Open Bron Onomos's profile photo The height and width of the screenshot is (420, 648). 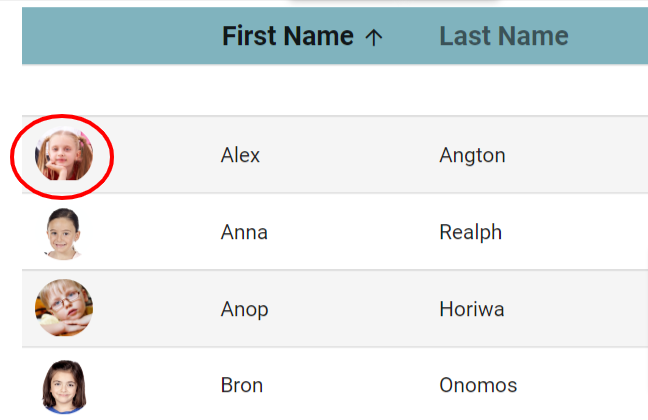64,387
